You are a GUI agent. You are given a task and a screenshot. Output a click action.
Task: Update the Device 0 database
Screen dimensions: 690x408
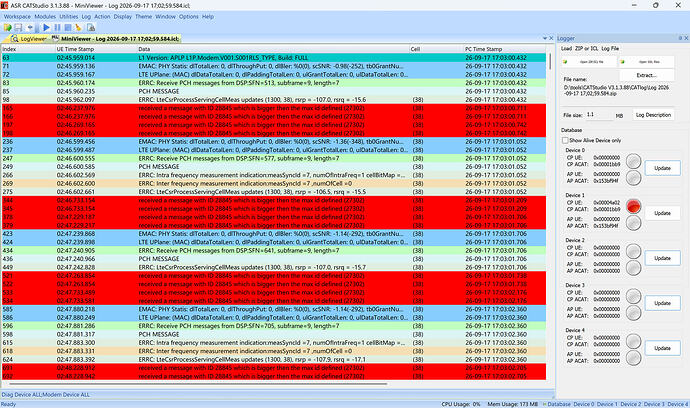pos(662,168)
